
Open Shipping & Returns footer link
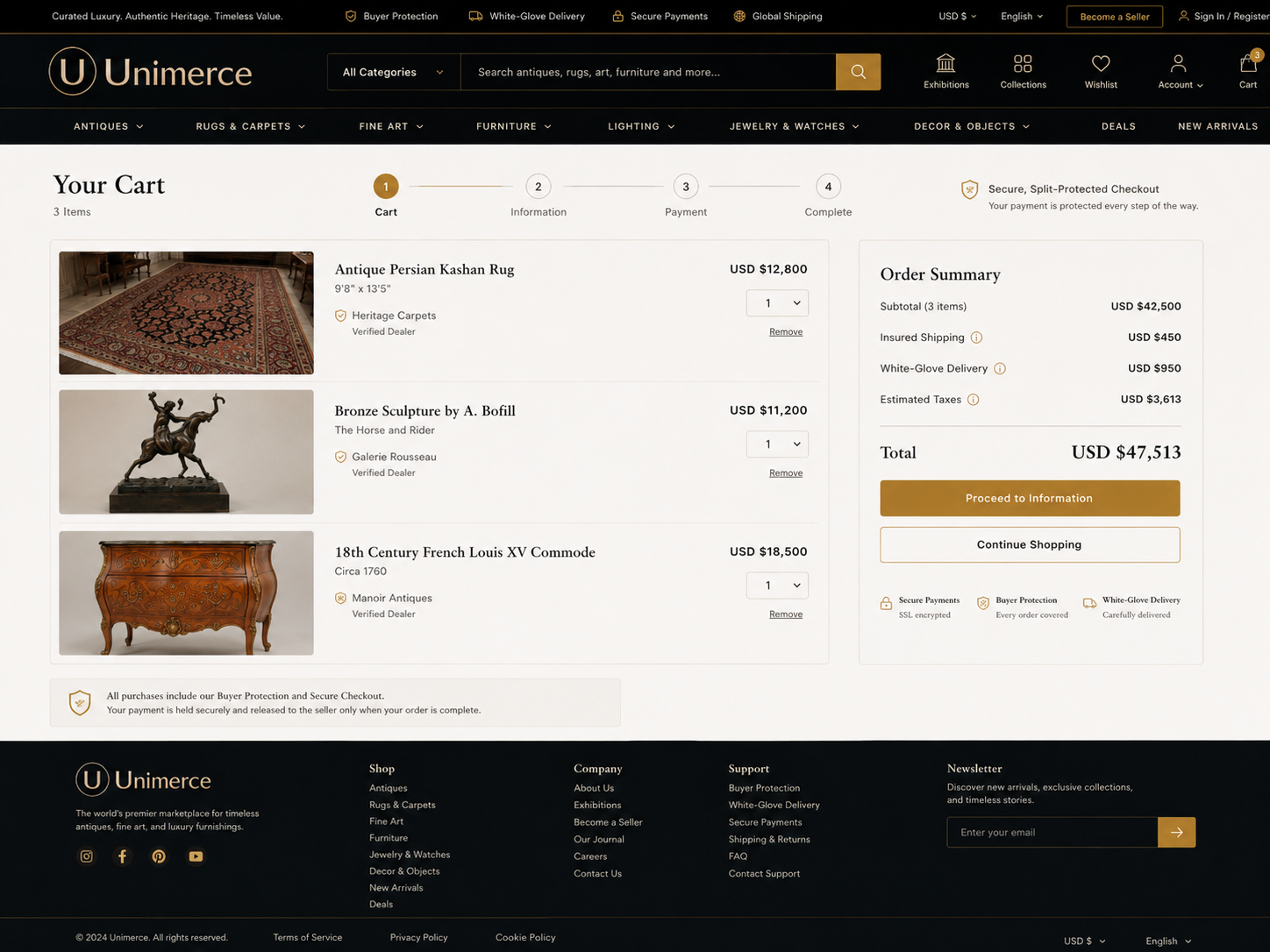pos(769,839)
